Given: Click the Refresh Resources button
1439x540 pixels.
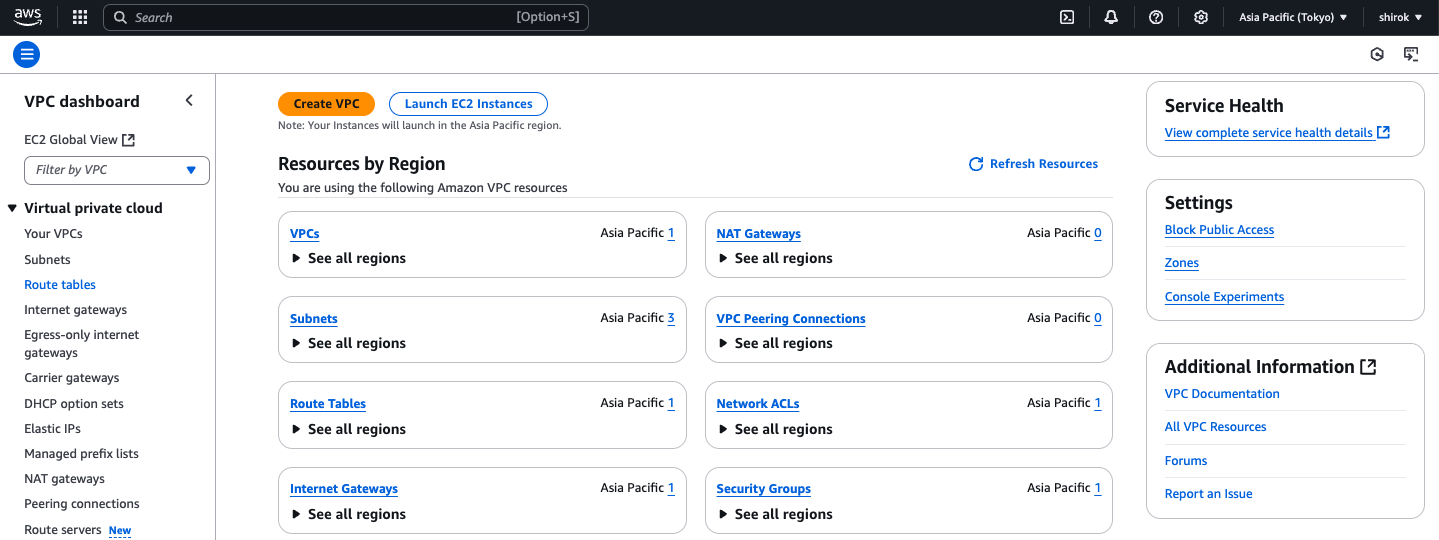Looking at the screenshot, I should click(x=1033, y=164).
